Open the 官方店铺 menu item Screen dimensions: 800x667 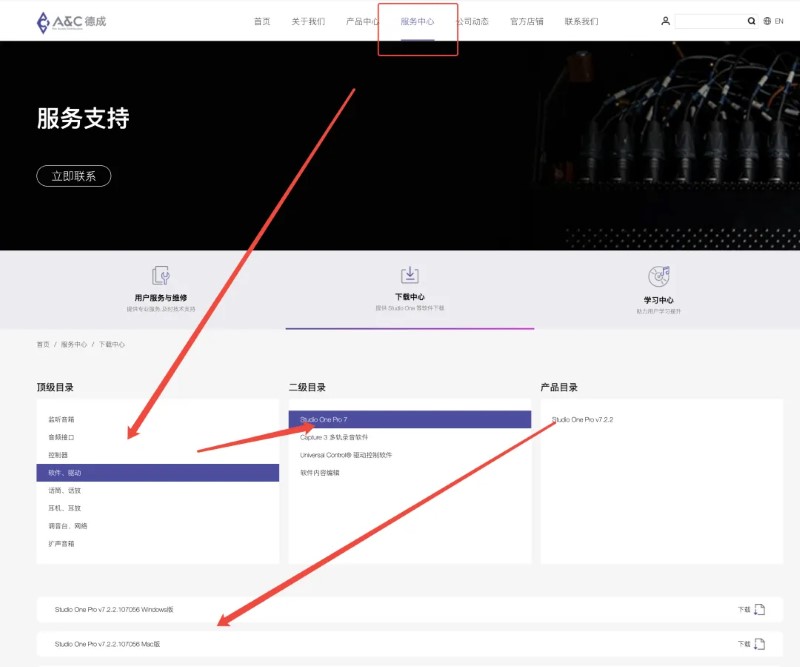coord(527,21)
